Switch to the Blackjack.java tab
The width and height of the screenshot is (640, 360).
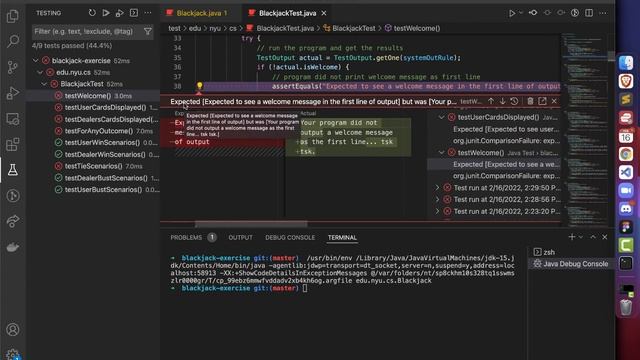pos(201,13)
